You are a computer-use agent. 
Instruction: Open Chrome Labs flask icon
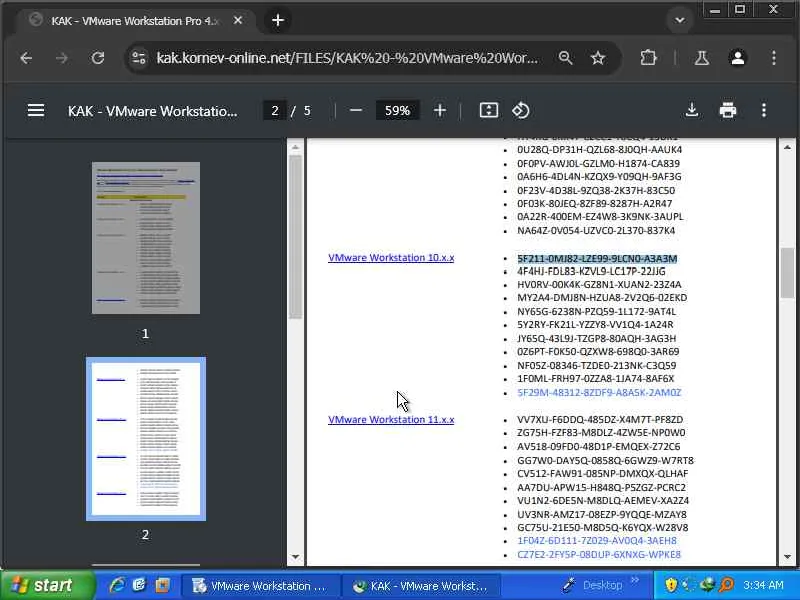click(x=702, y=58)
